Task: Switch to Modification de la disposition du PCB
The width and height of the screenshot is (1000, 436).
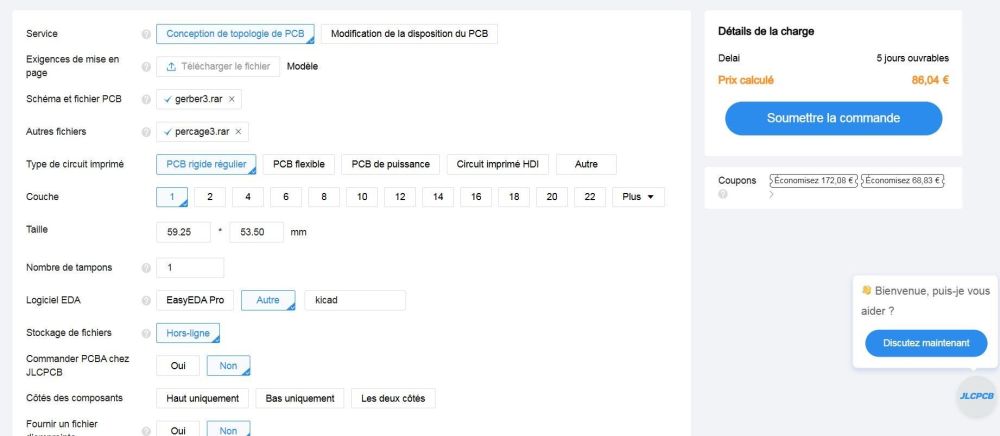Action: pyautogui.click(x=409, y=34)
